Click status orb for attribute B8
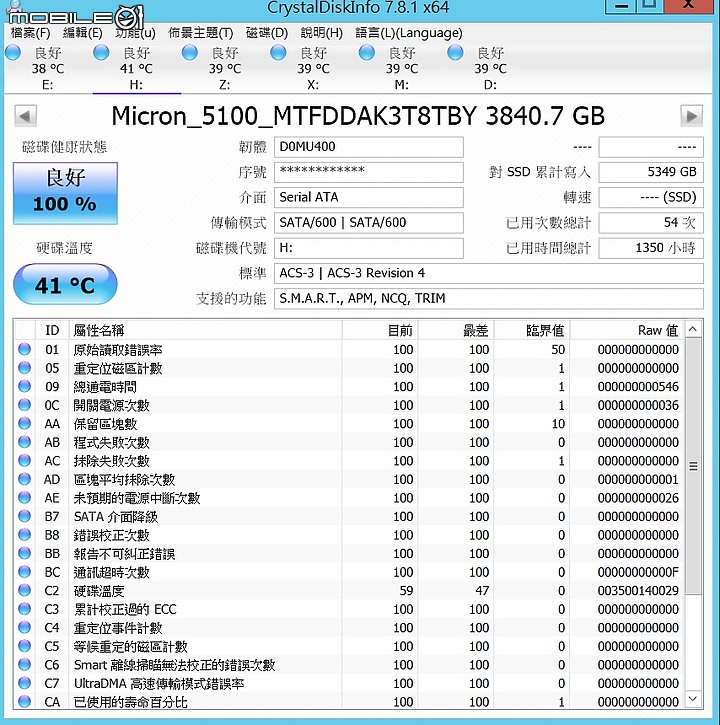The image size is (720, 725). coord(25,535)
